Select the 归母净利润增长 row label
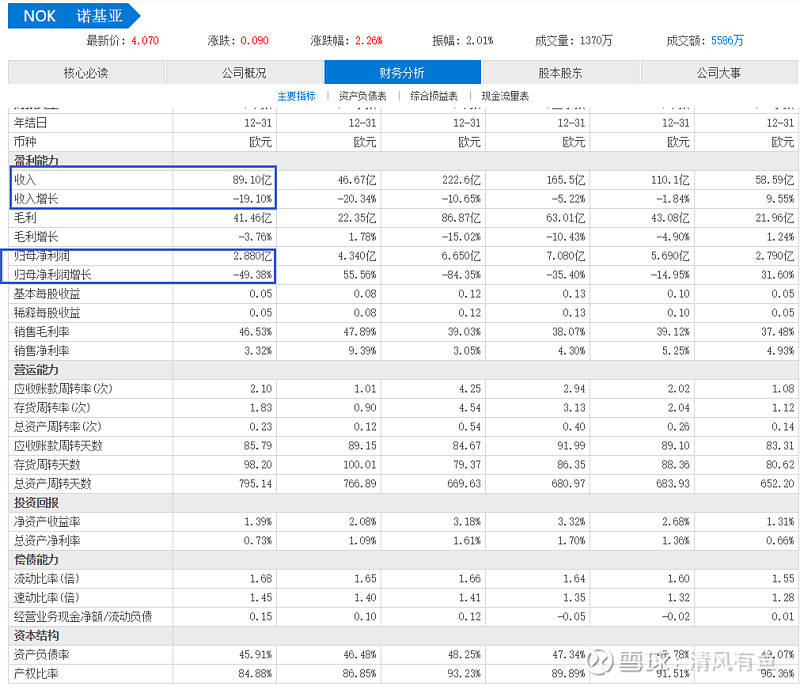This screenshot has height=686, width=800. pos(53,275)
